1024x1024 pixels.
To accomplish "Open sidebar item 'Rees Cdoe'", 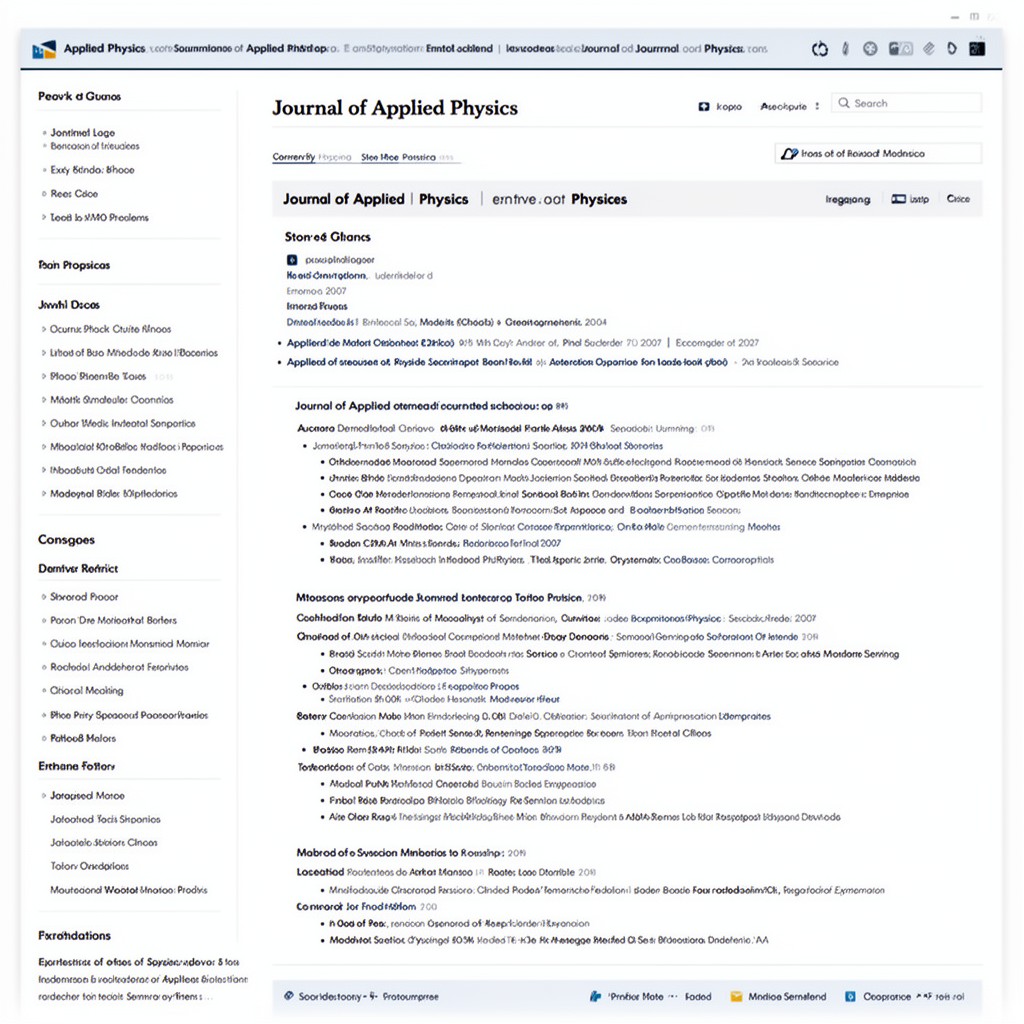I will pyautogui.click(x=74, y=194).
